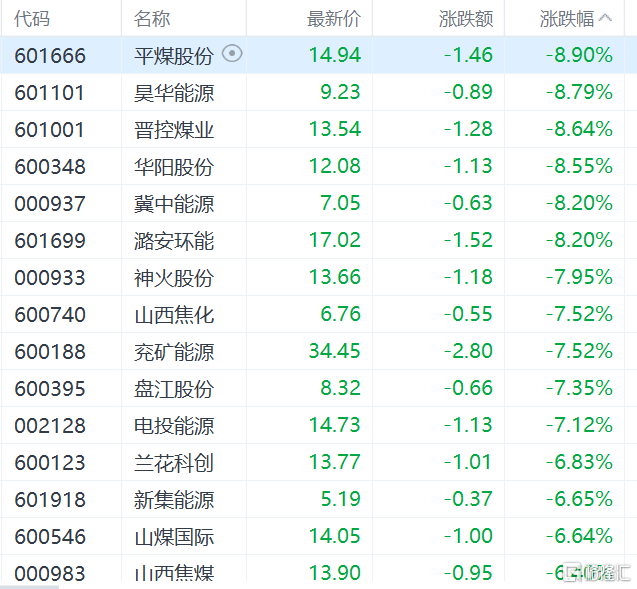The height and width of the screenshot is (589, 637).
Task: Click latest price 17.02
Action: 335,240
